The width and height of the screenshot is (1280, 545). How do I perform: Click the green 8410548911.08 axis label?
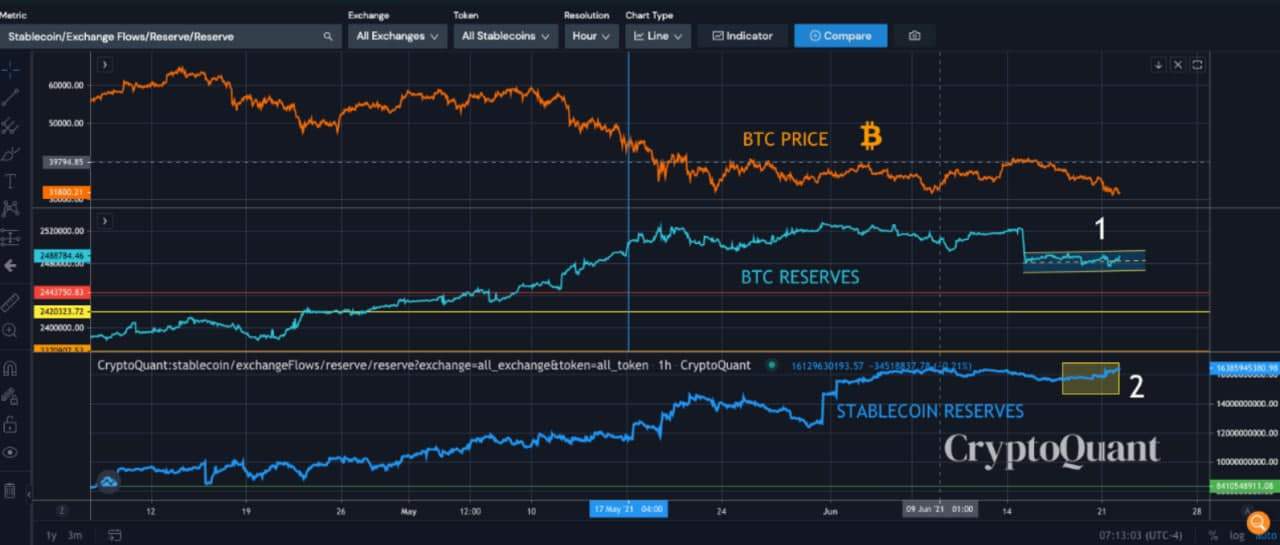click(x=1244, y=486)
